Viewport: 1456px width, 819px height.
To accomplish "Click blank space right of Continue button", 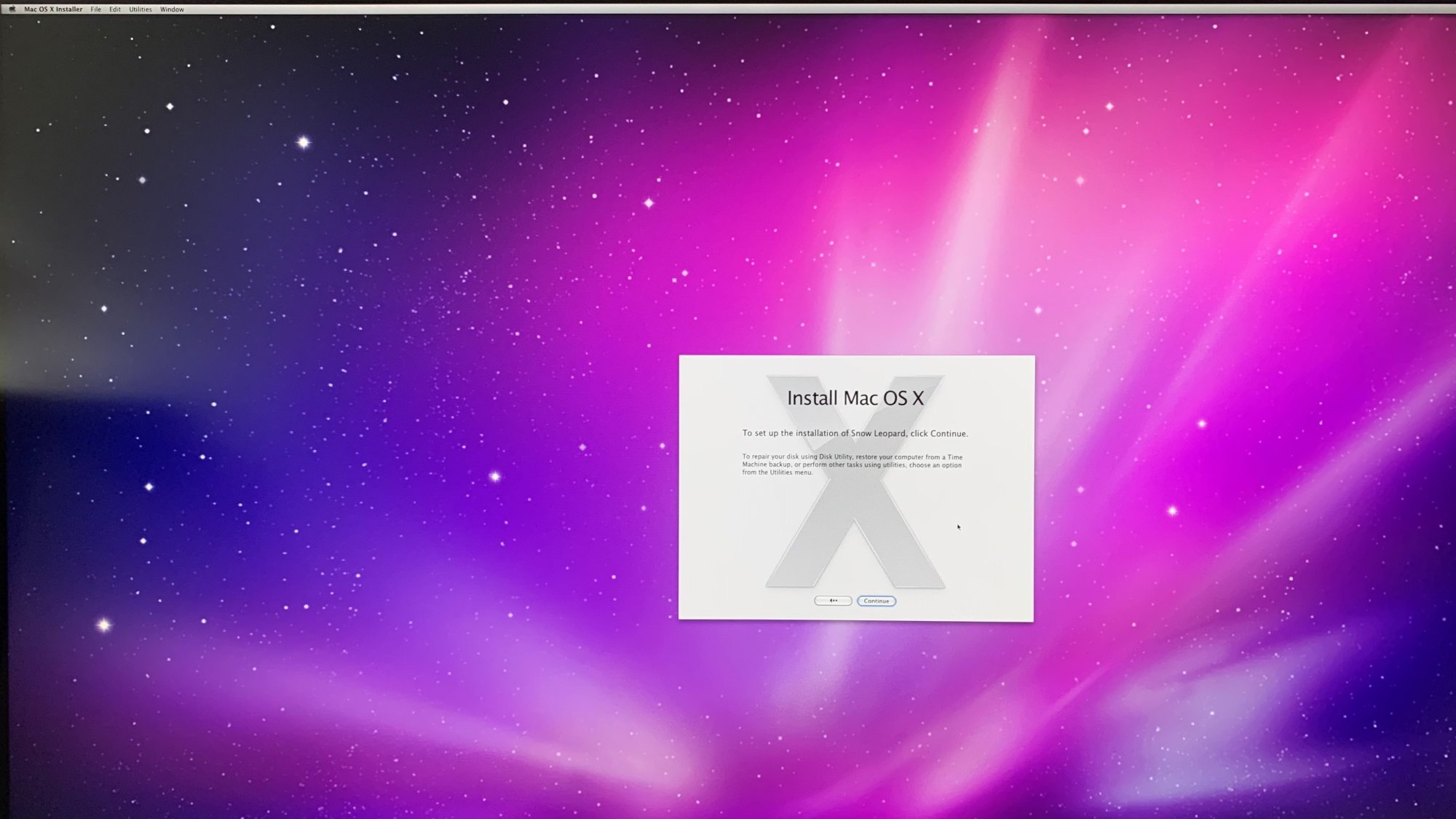I will pyautogui.click(x=961, y=601).
